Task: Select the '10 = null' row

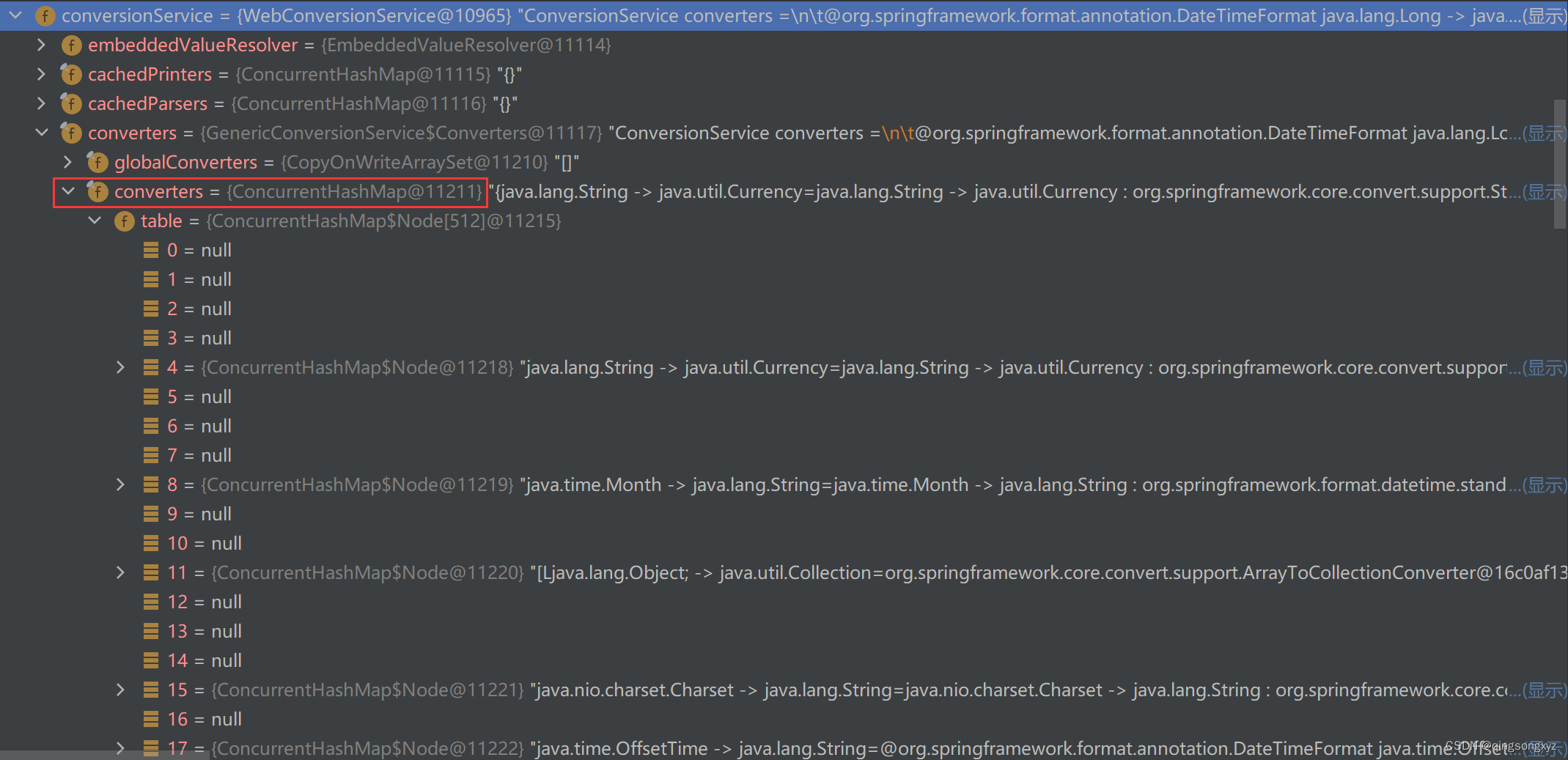Action: pos(205,543)
